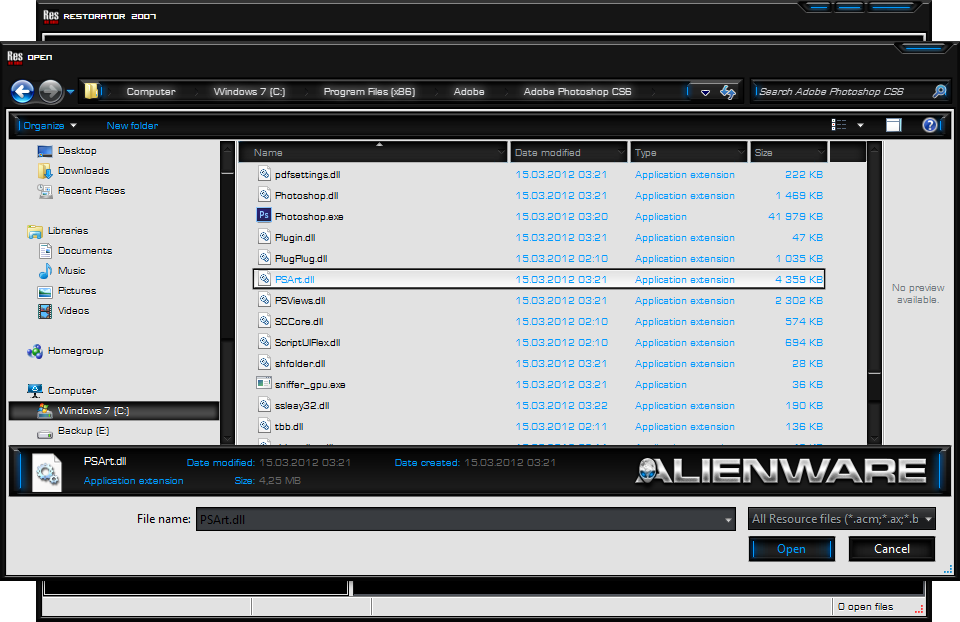Click the shfolder.dll file icon
This screenshot has width=960, height=622.
264,363
